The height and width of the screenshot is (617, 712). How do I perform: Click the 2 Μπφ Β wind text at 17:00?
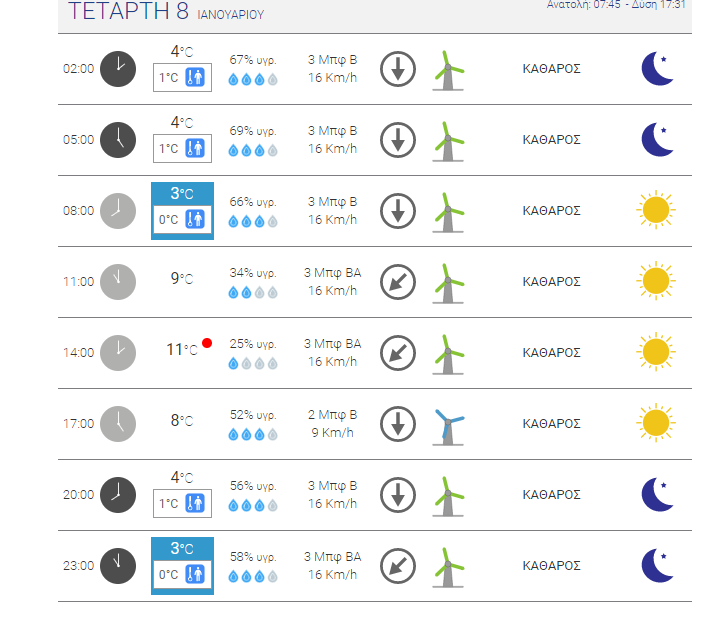pyautogui.click(x=332, y=414)
